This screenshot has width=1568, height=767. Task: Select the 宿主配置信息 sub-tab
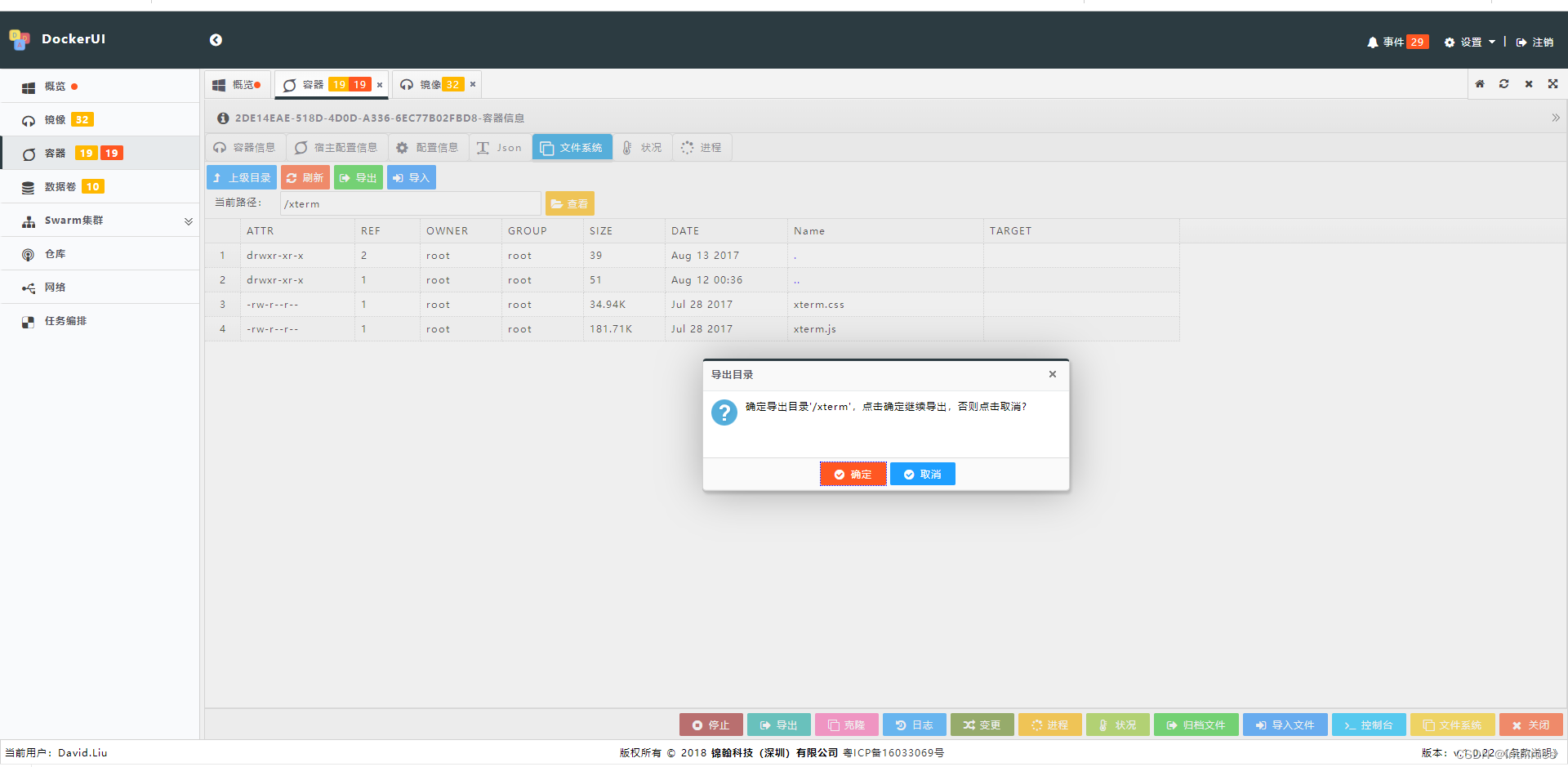(x=336, y=147)
